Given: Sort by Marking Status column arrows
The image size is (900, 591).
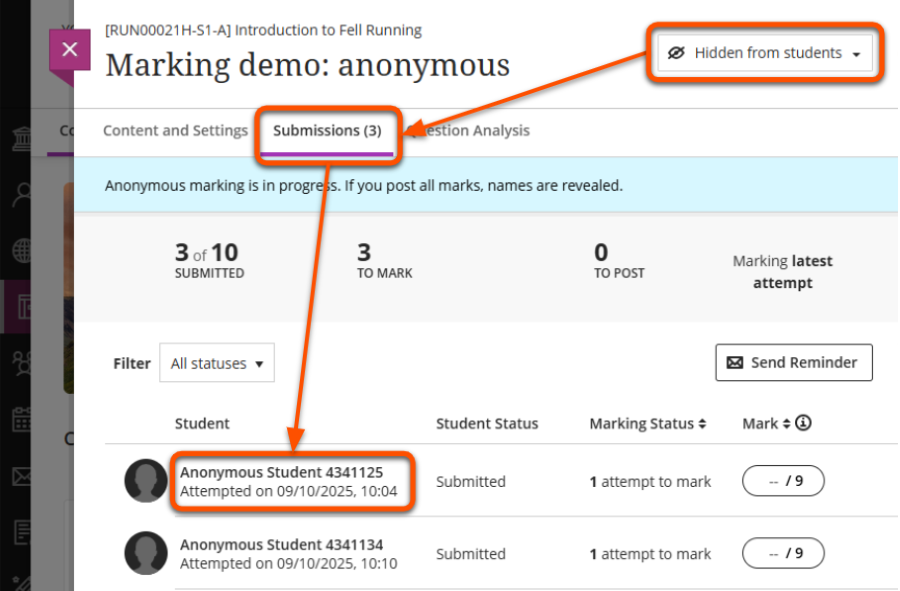Looking at the screenshot, I should tap(702, 424).
